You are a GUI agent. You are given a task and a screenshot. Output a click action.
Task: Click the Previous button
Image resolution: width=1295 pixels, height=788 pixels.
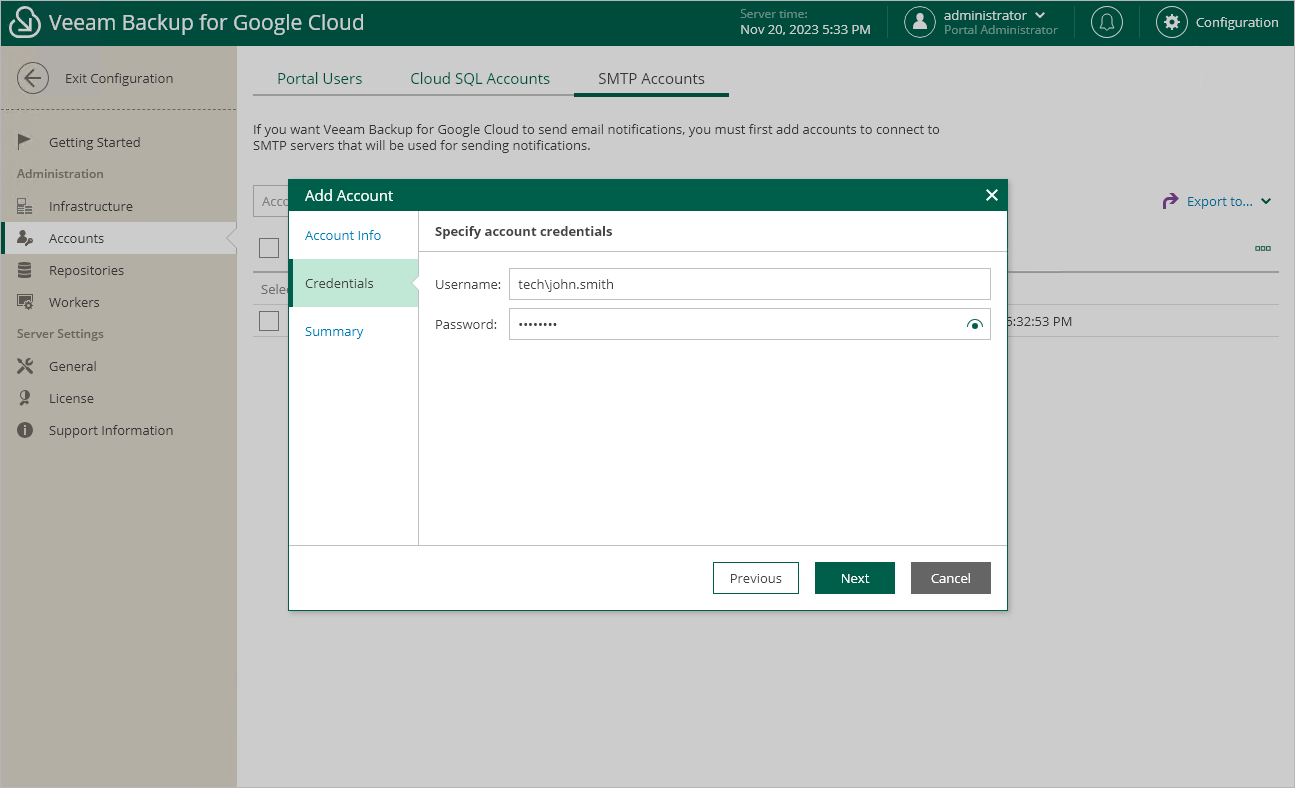756,578
